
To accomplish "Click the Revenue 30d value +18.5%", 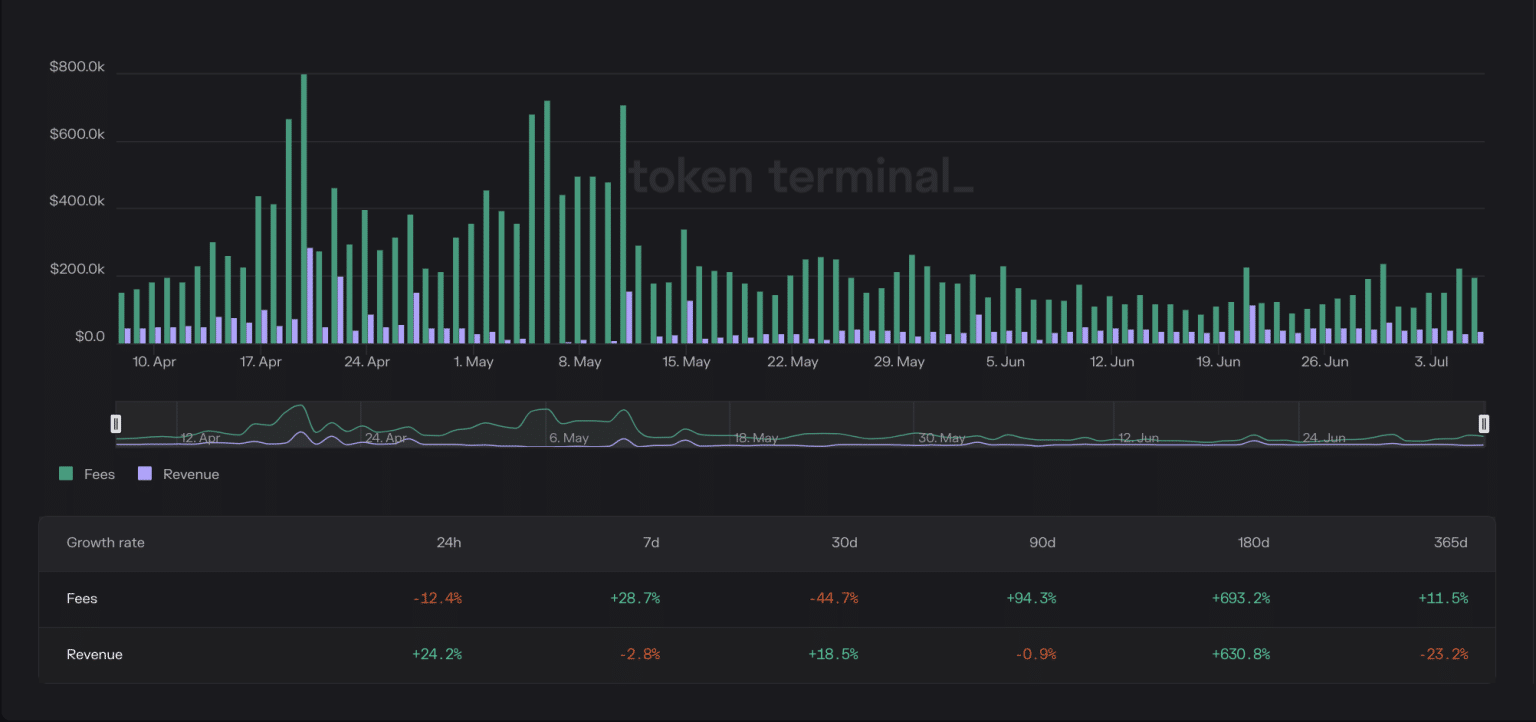I will [x=833, y=655].
